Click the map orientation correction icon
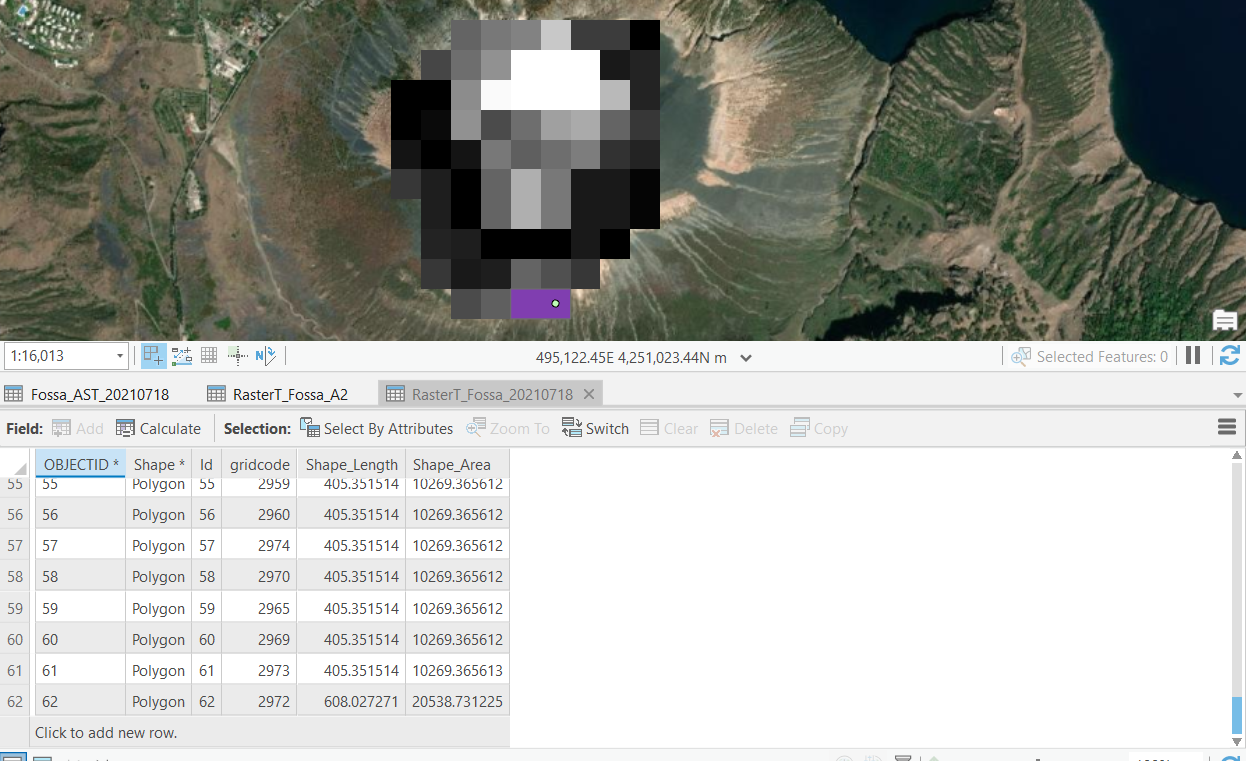Screen dimensions: 1246x761 click(x=237, y=355)
